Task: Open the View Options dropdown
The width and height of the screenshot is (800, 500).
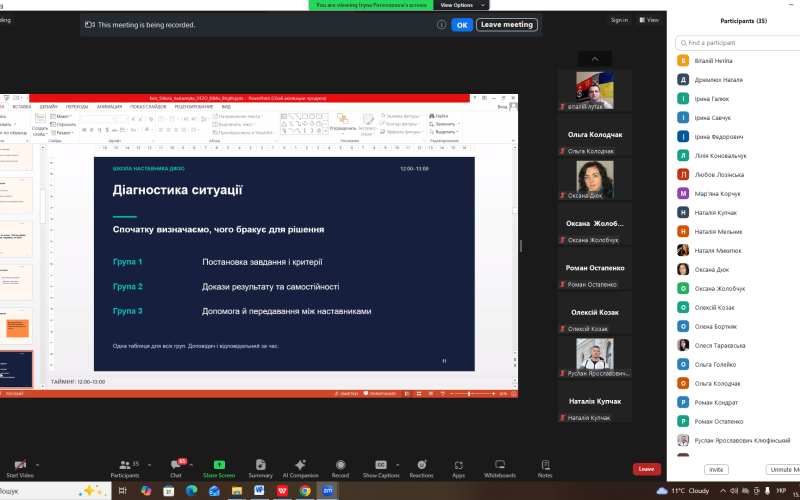Action: coord(462,5)
